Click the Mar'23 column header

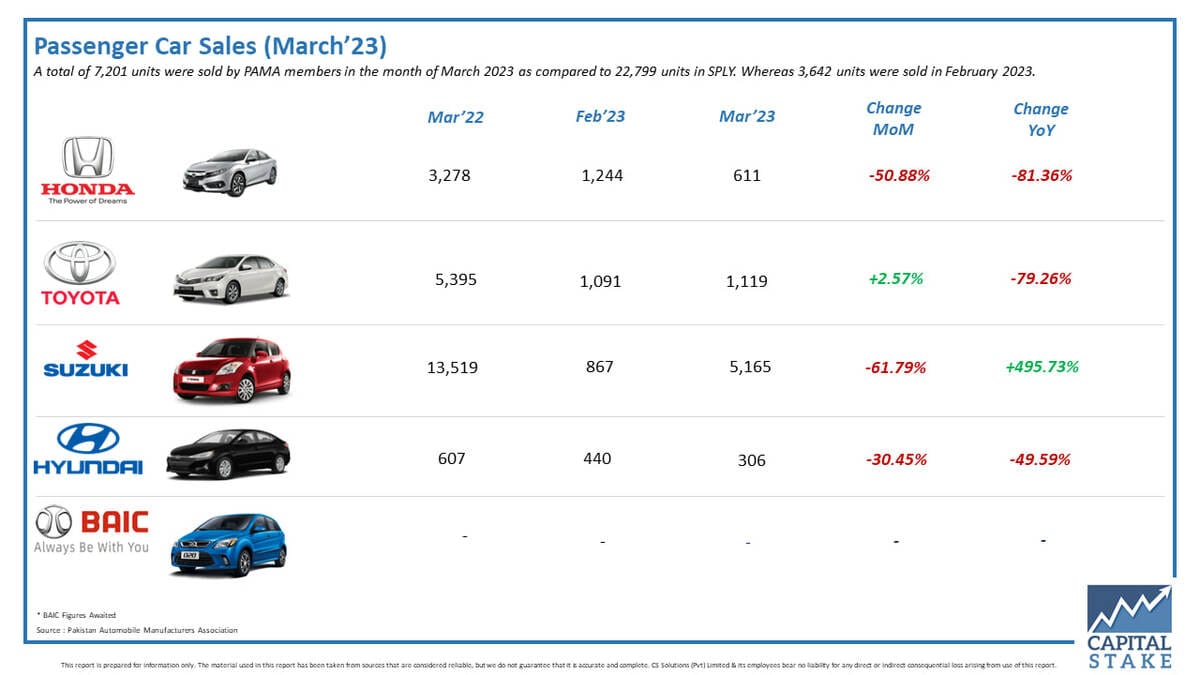click(747, 116)
